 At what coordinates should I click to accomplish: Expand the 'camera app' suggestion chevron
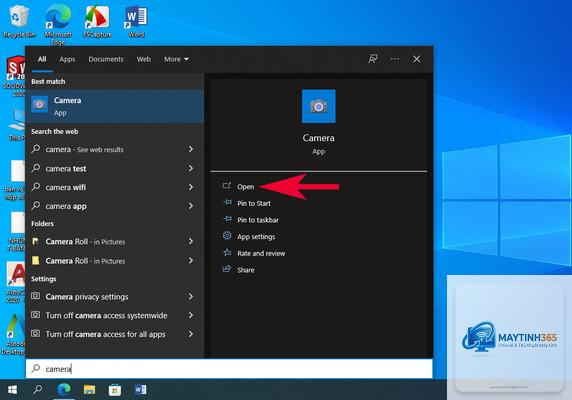click(x=191, y=206)
